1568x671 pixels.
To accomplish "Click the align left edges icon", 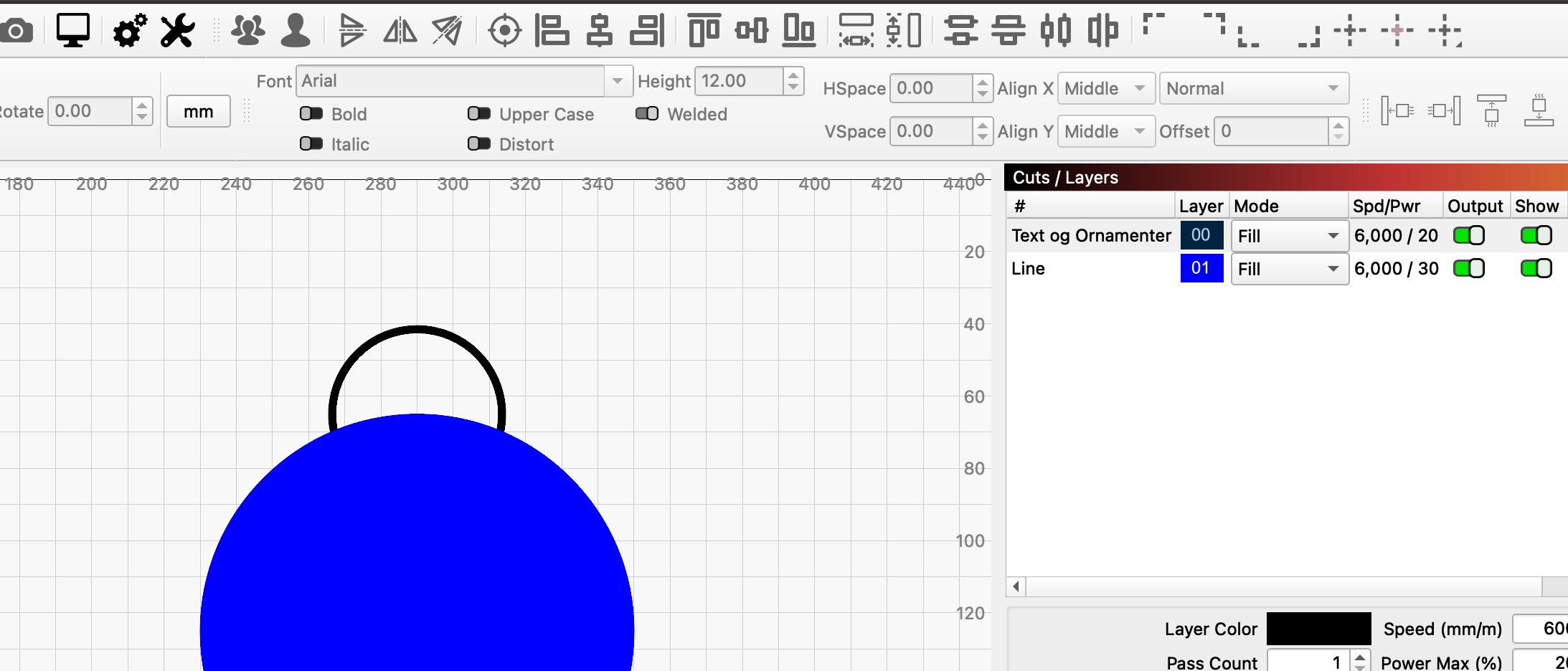I will [552, 31].
